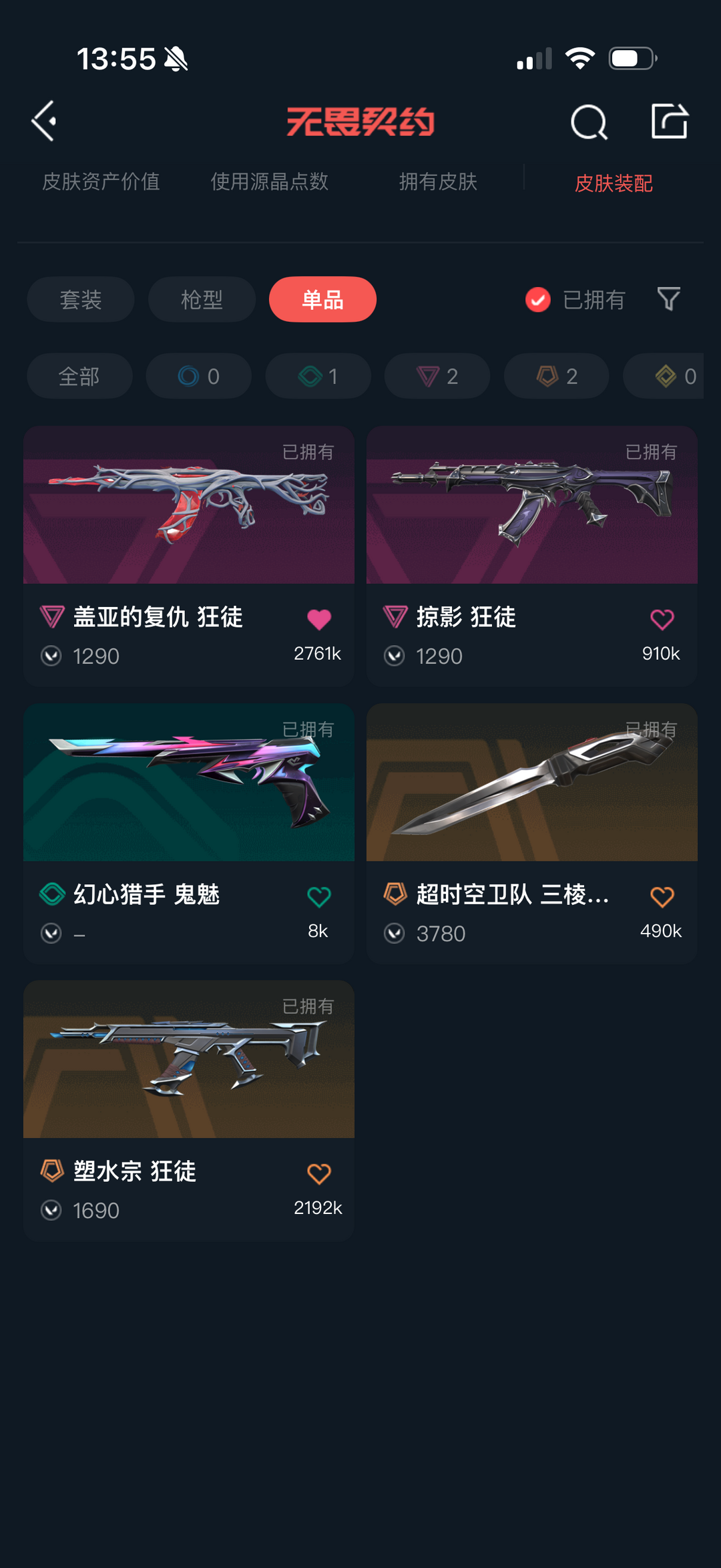Select the 枪型 filter button
Image resolution: width=721 pixels, height=1568 pixels.
pyautogui.click(x=202, y=299)
